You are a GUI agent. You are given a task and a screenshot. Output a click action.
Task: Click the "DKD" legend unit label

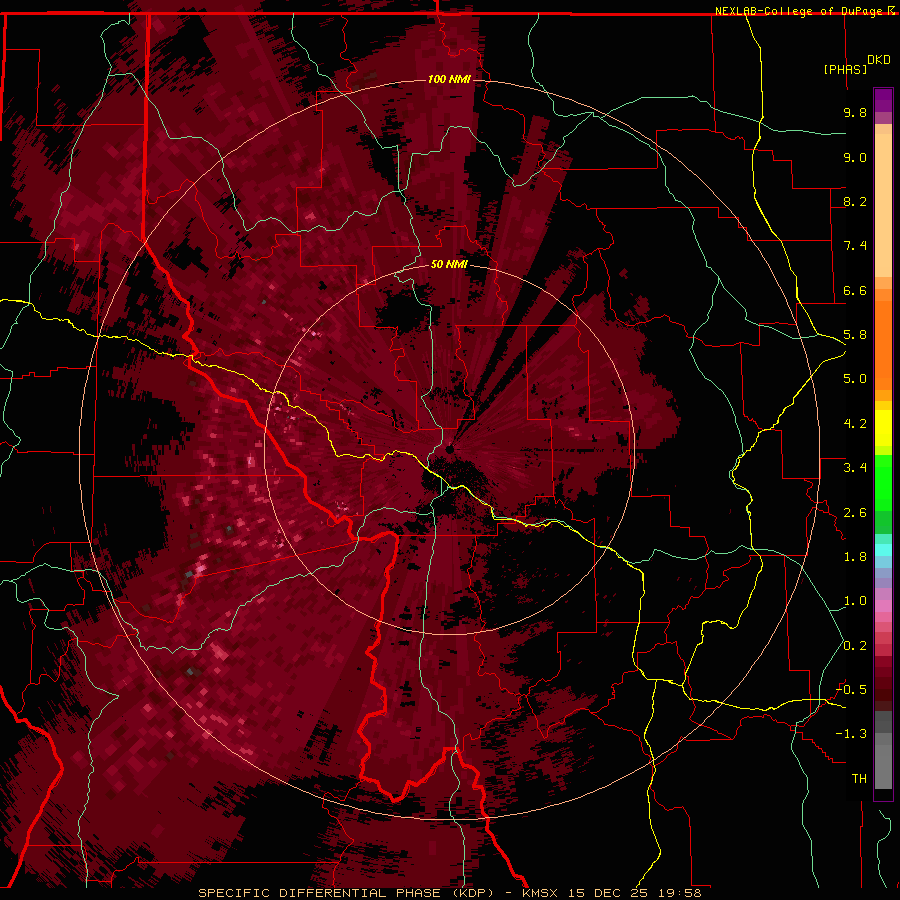878,60
